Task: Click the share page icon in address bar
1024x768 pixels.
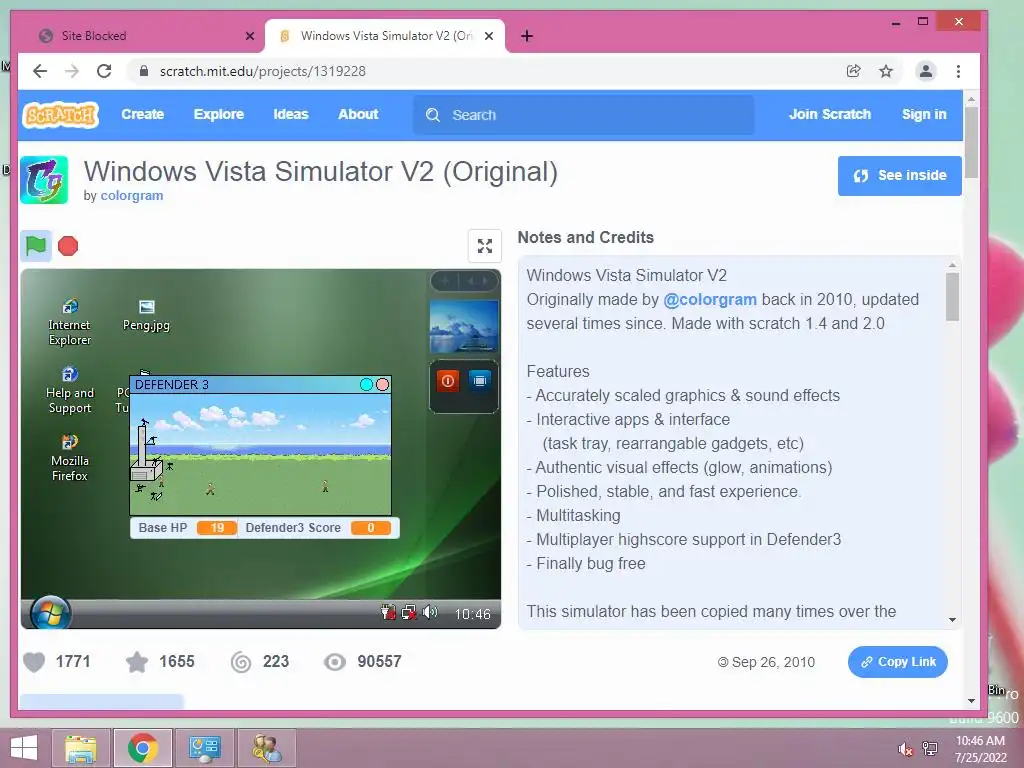Action: point(854,71)
